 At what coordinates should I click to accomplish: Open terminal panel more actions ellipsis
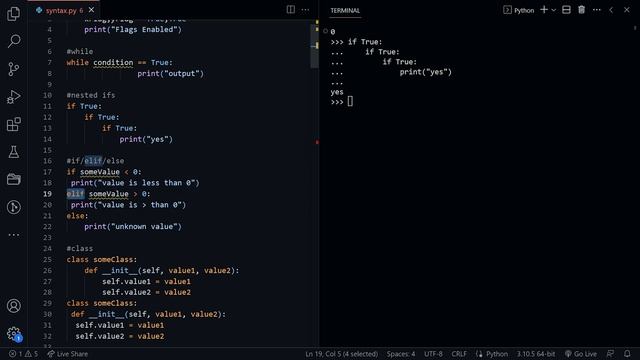(x=596, y=10)
